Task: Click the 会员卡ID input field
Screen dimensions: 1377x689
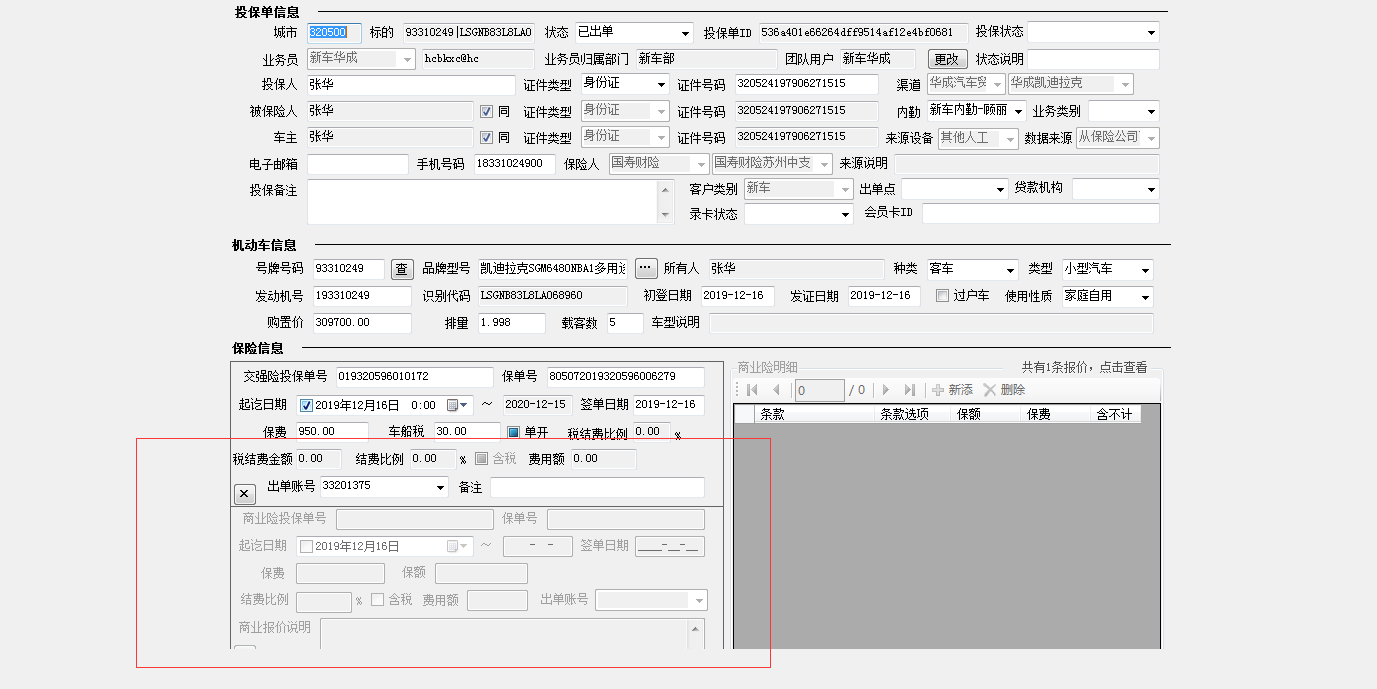Action: [x=1040, y=213]
